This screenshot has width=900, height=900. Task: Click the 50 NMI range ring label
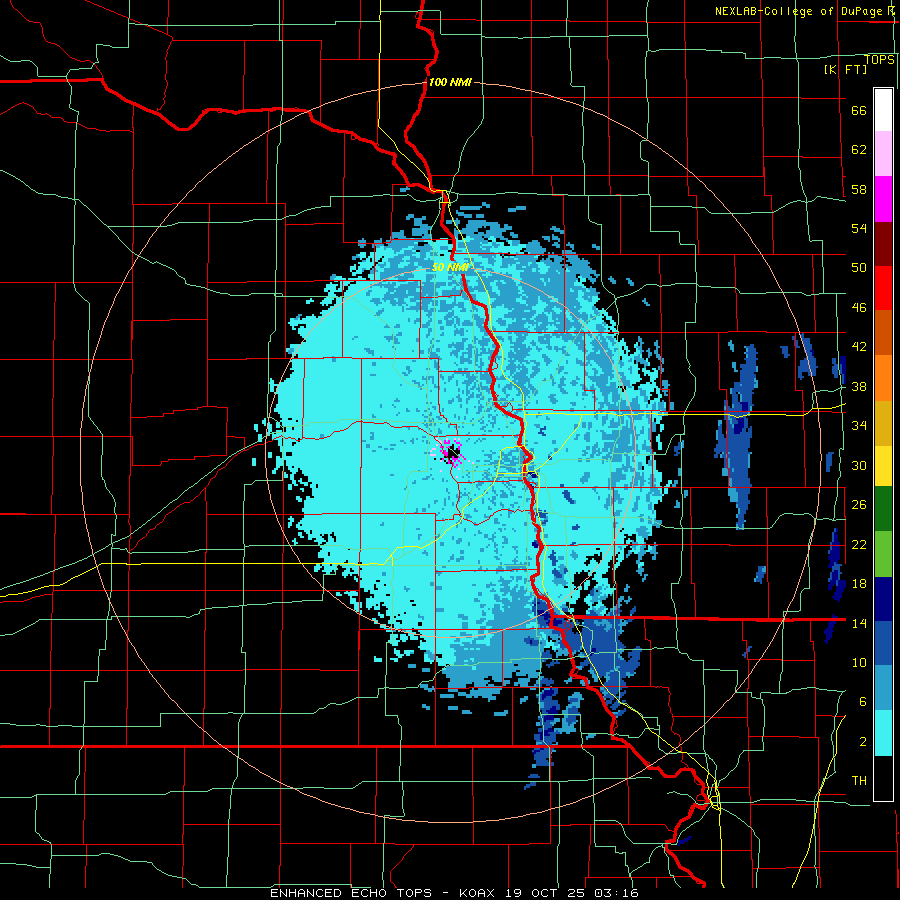[x=451, y=267]
